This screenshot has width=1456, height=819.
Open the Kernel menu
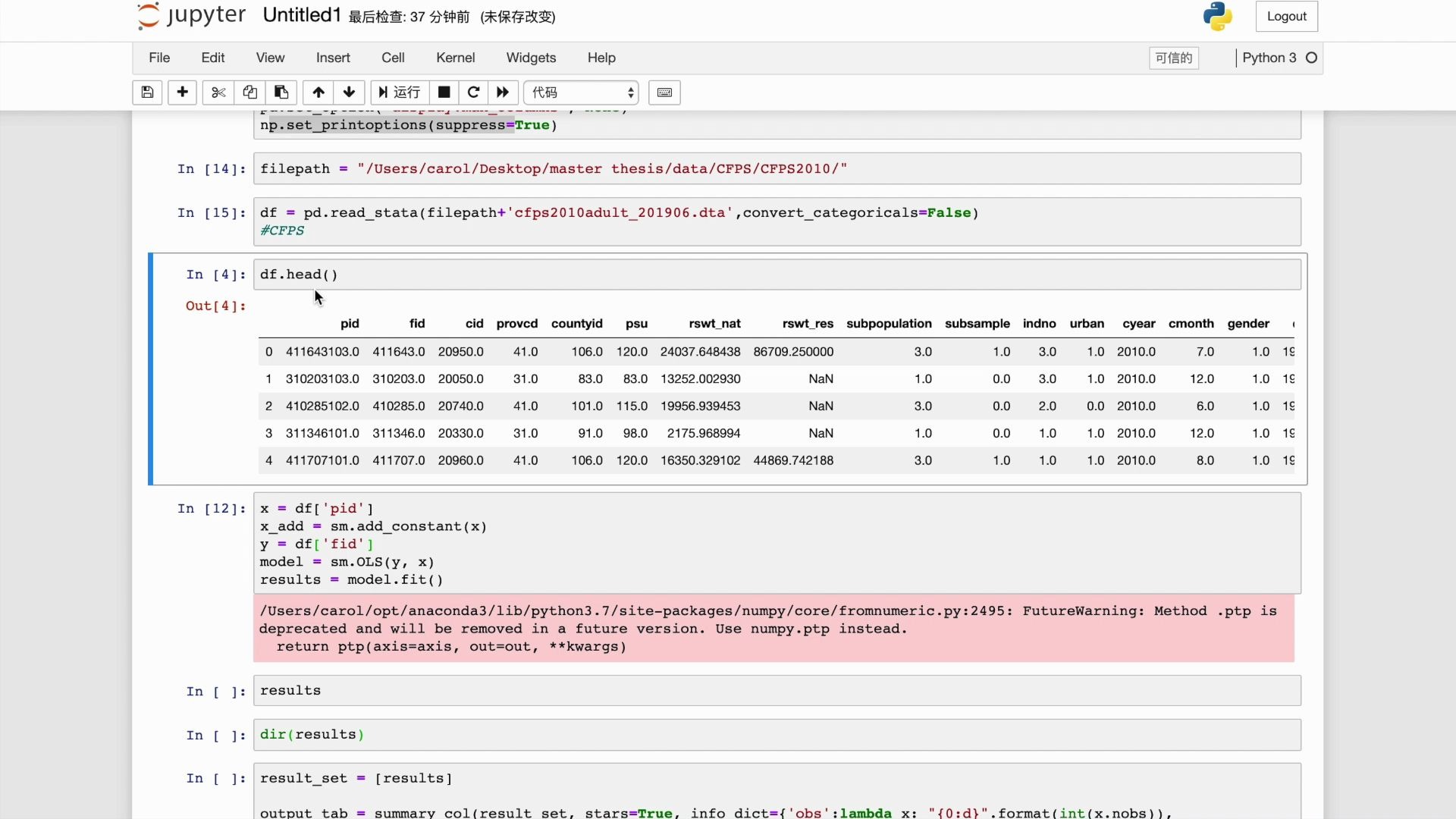tap(456, 58)
